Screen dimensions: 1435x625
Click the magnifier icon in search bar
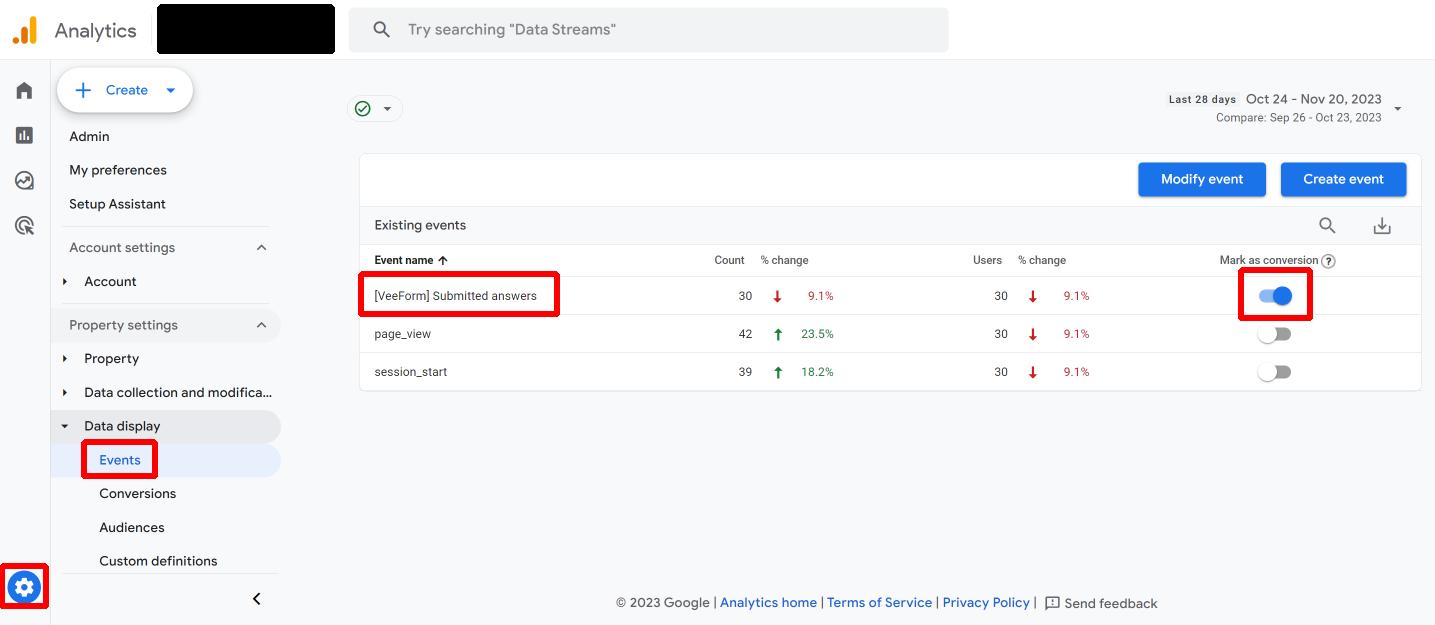[x=381, y=30]
